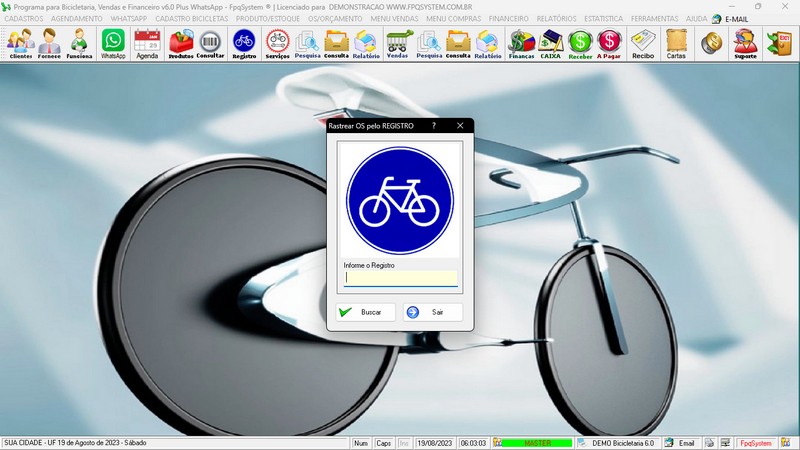Open the CADASTROS menu
The image size is (800, 450).
tap(24, 18)
